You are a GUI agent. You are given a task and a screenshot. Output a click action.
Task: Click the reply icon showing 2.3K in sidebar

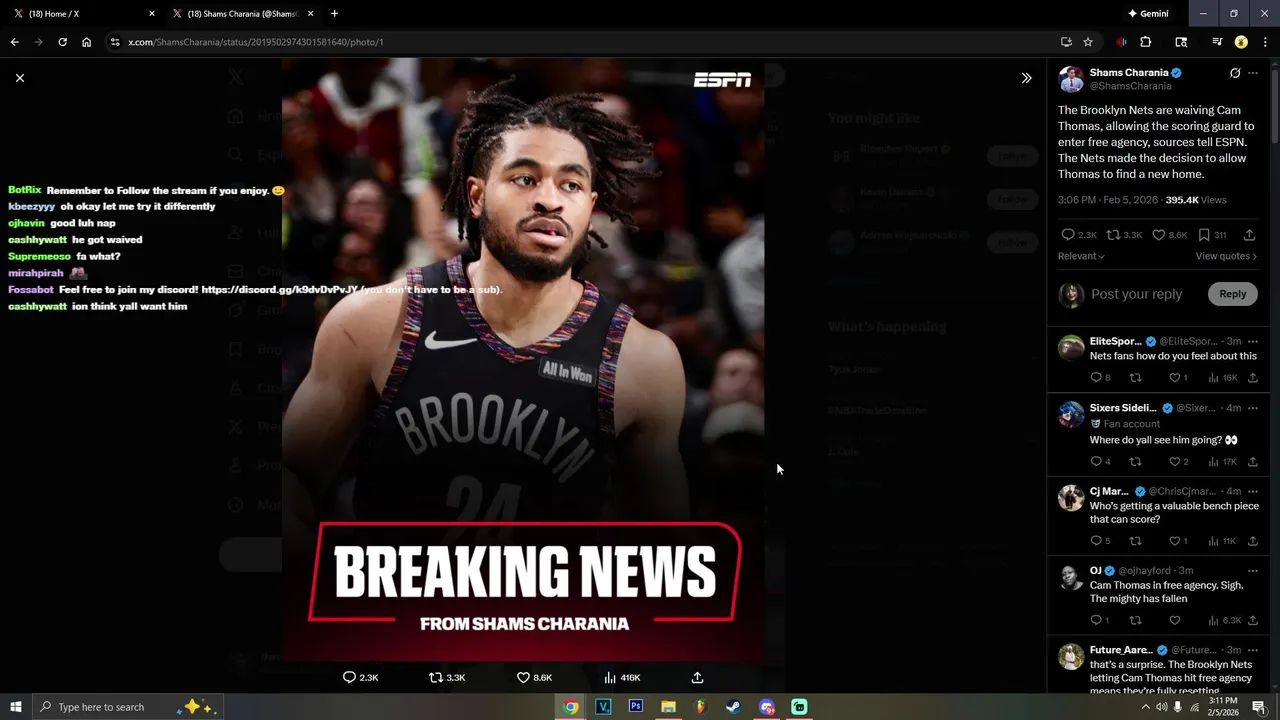(1067, 235)
